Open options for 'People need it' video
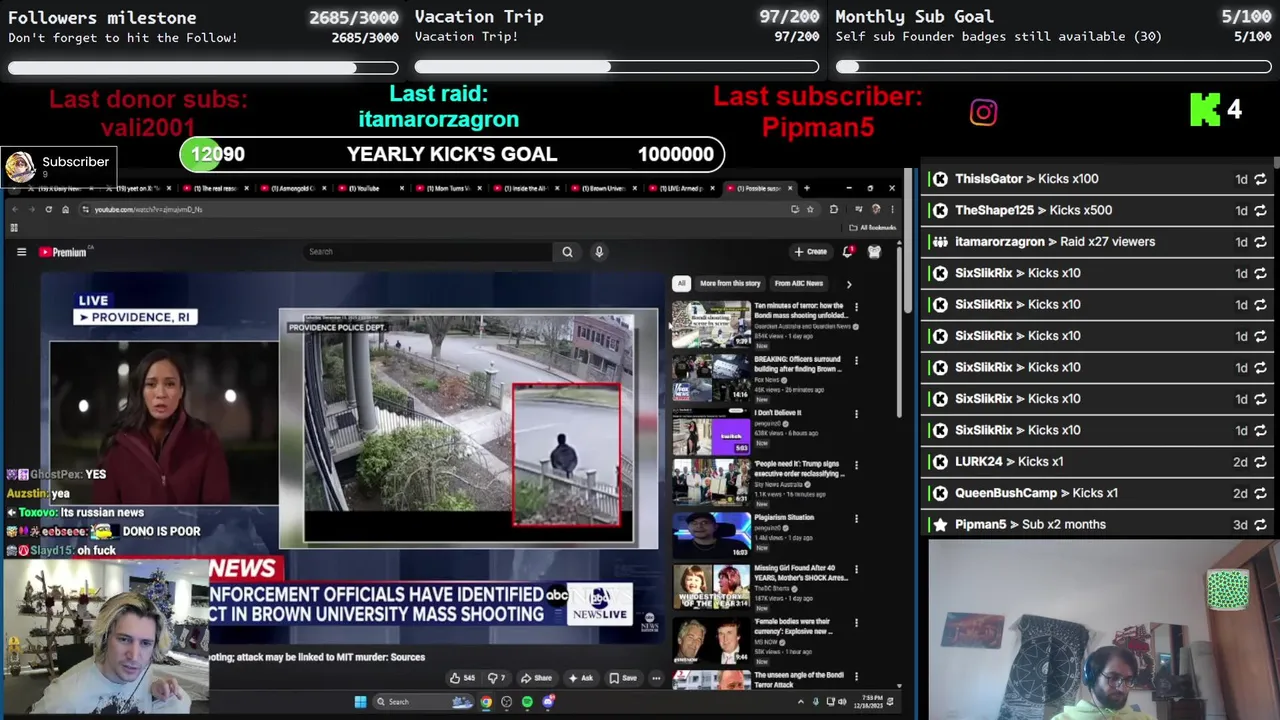The image size is (1280, 720). click(x=856, y=466)
